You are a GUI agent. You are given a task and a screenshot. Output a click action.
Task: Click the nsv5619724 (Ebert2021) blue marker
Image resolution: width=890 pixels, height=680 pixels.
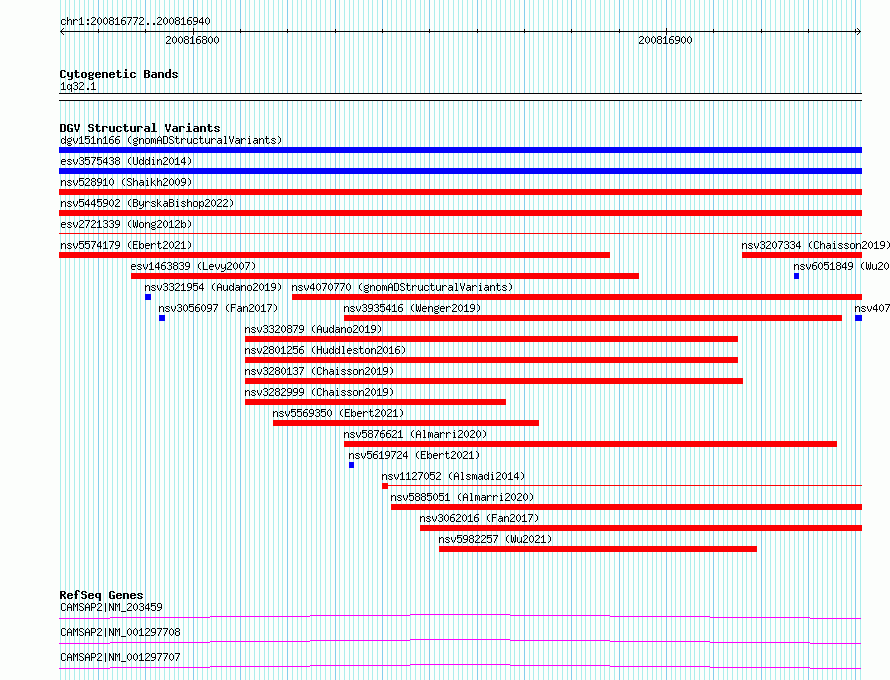point(351,465)
